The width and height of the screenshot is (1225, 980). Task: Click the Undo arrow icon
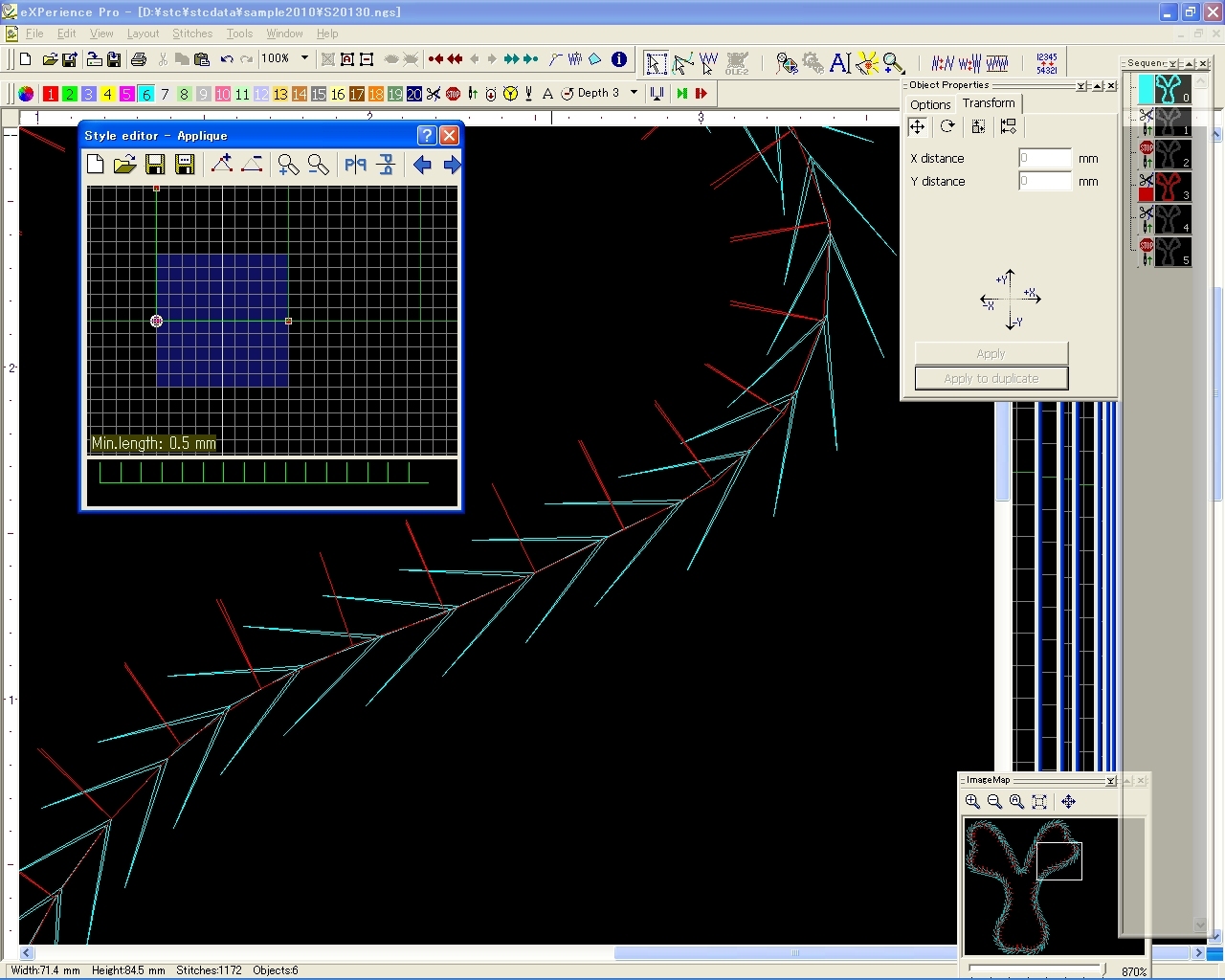tap(227, 59)
